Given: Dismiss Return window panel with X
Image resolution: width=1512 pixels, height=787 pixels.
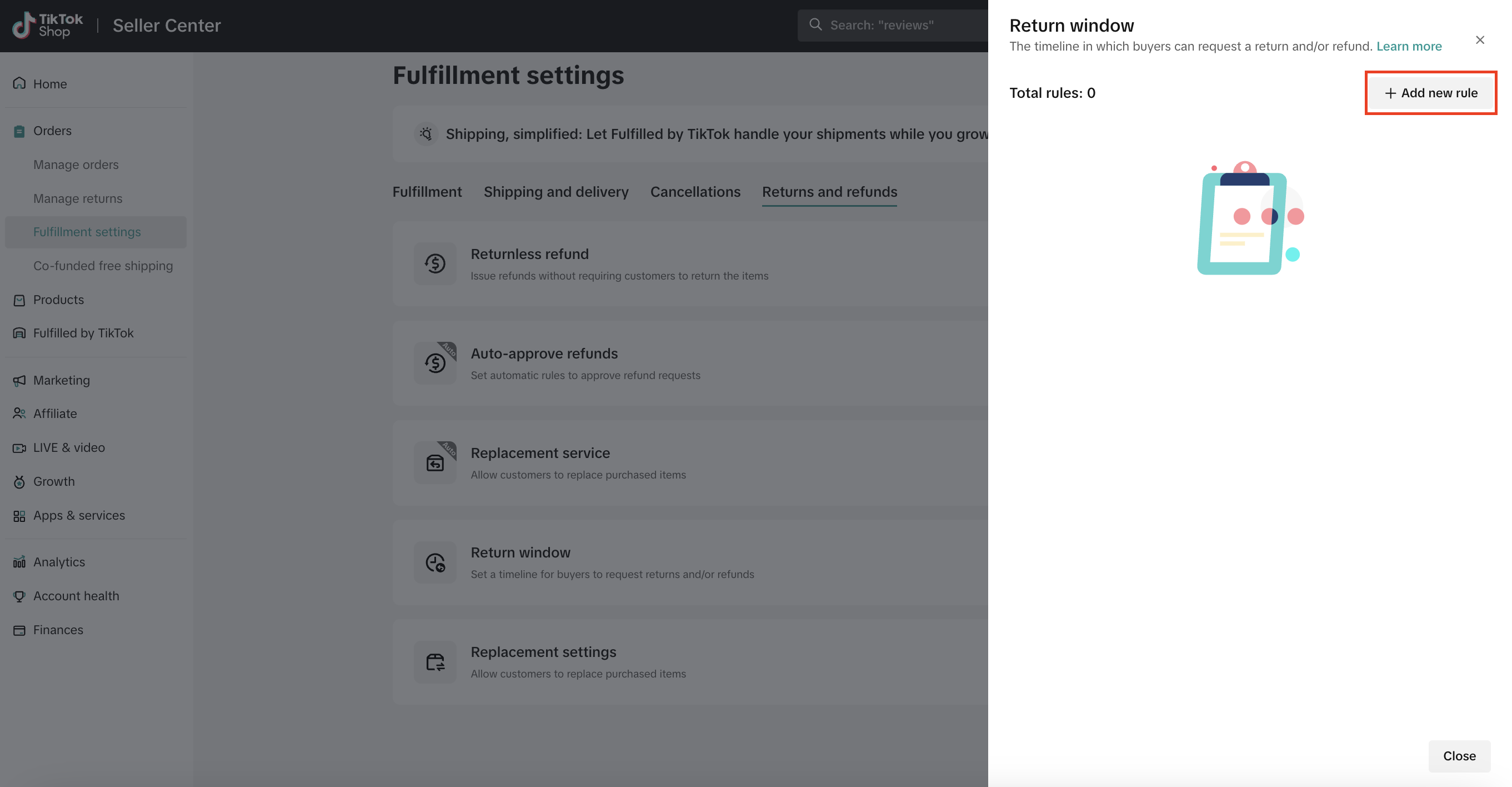Looking at the screenshot, I should (x=1480, y=40).
